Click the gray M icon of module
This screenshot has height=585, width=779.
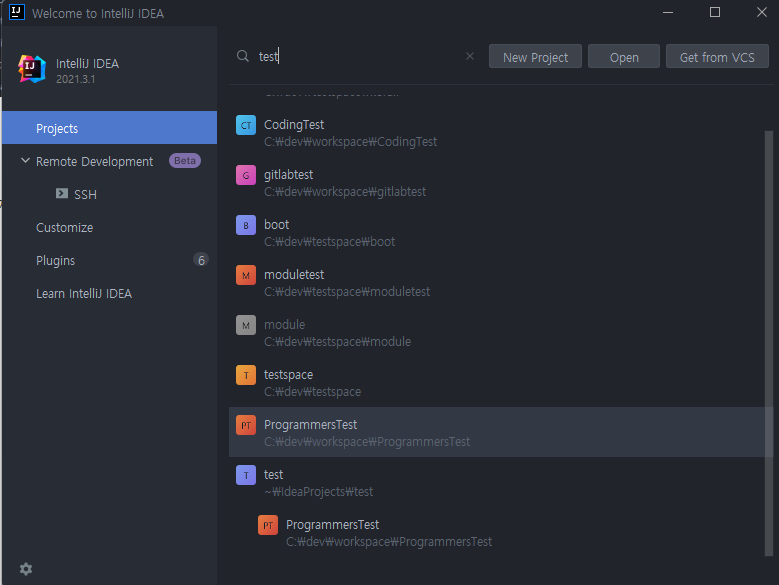246,325
